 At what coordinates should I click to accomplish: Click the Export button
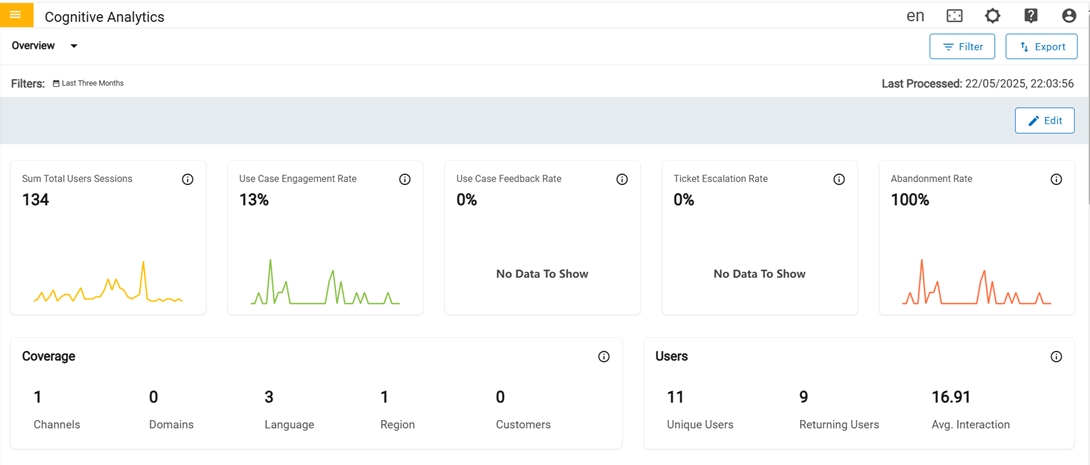click(1041, 47)
